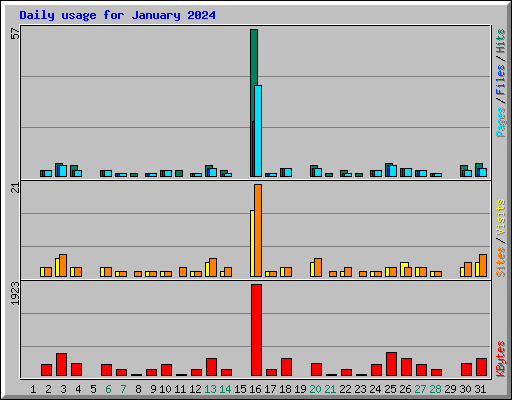Click the yellow visits bar on day 16

252,243
